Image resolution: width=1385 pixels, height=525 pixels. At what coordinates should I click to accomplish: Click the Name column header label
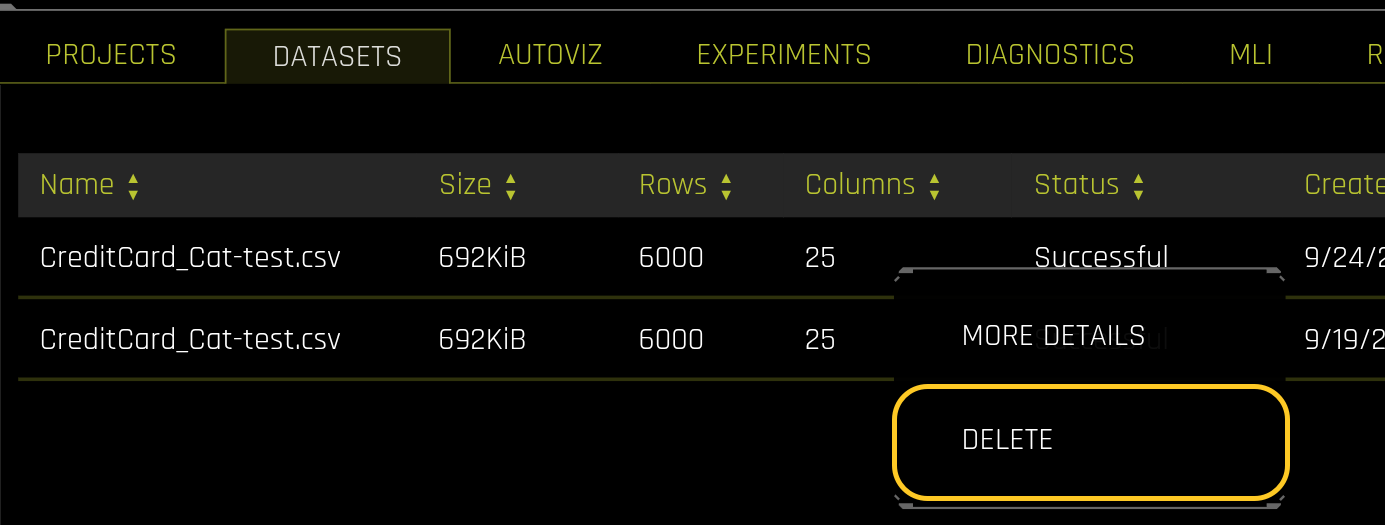click(77, 185)
